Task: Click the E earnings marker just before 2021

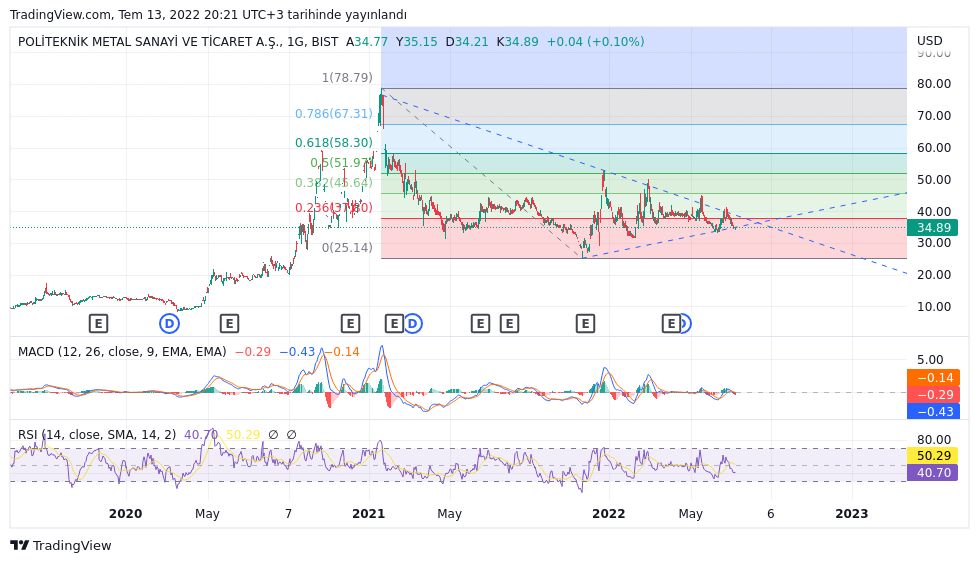Action: pyautogui.click(x=350, y=323)
